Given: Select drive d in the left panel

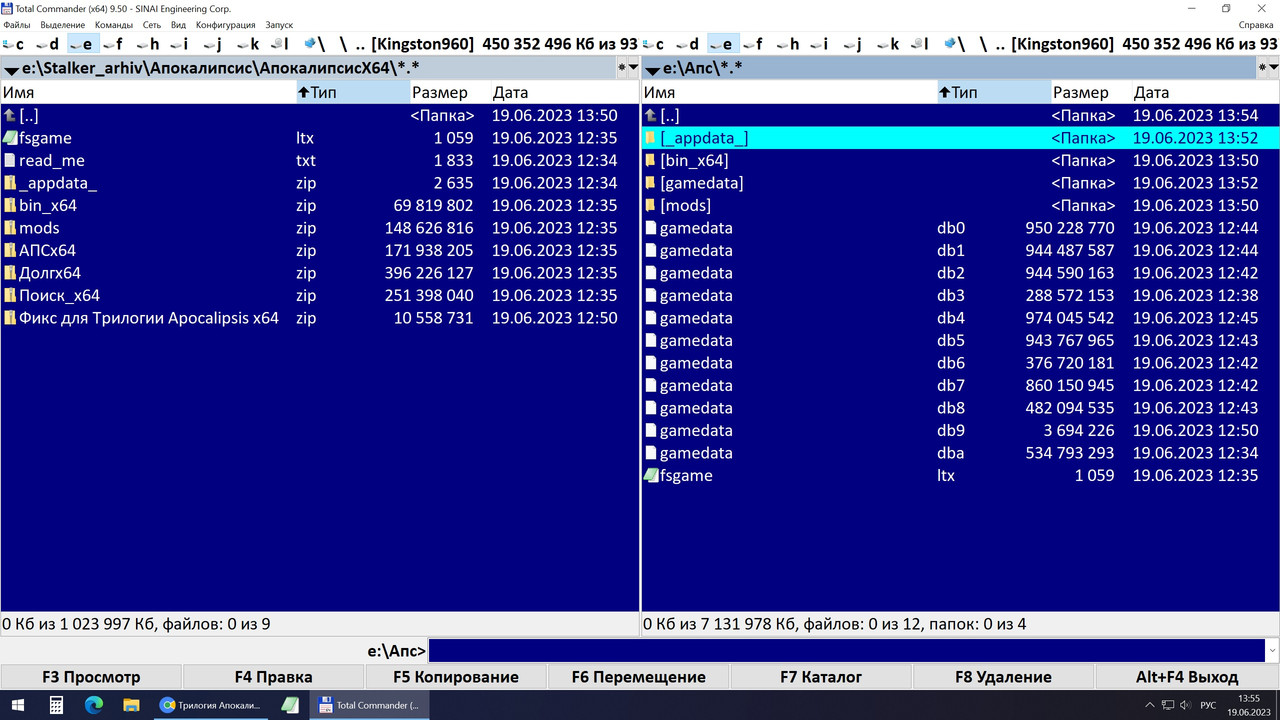Looking at the screenshot, I should click(48, 44).
